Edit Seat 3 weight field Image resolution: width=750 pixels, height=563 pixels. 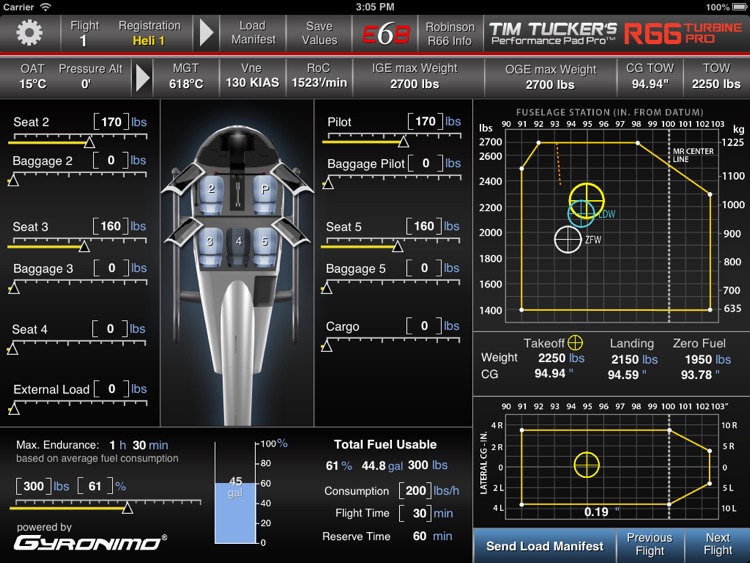point(110,226)
